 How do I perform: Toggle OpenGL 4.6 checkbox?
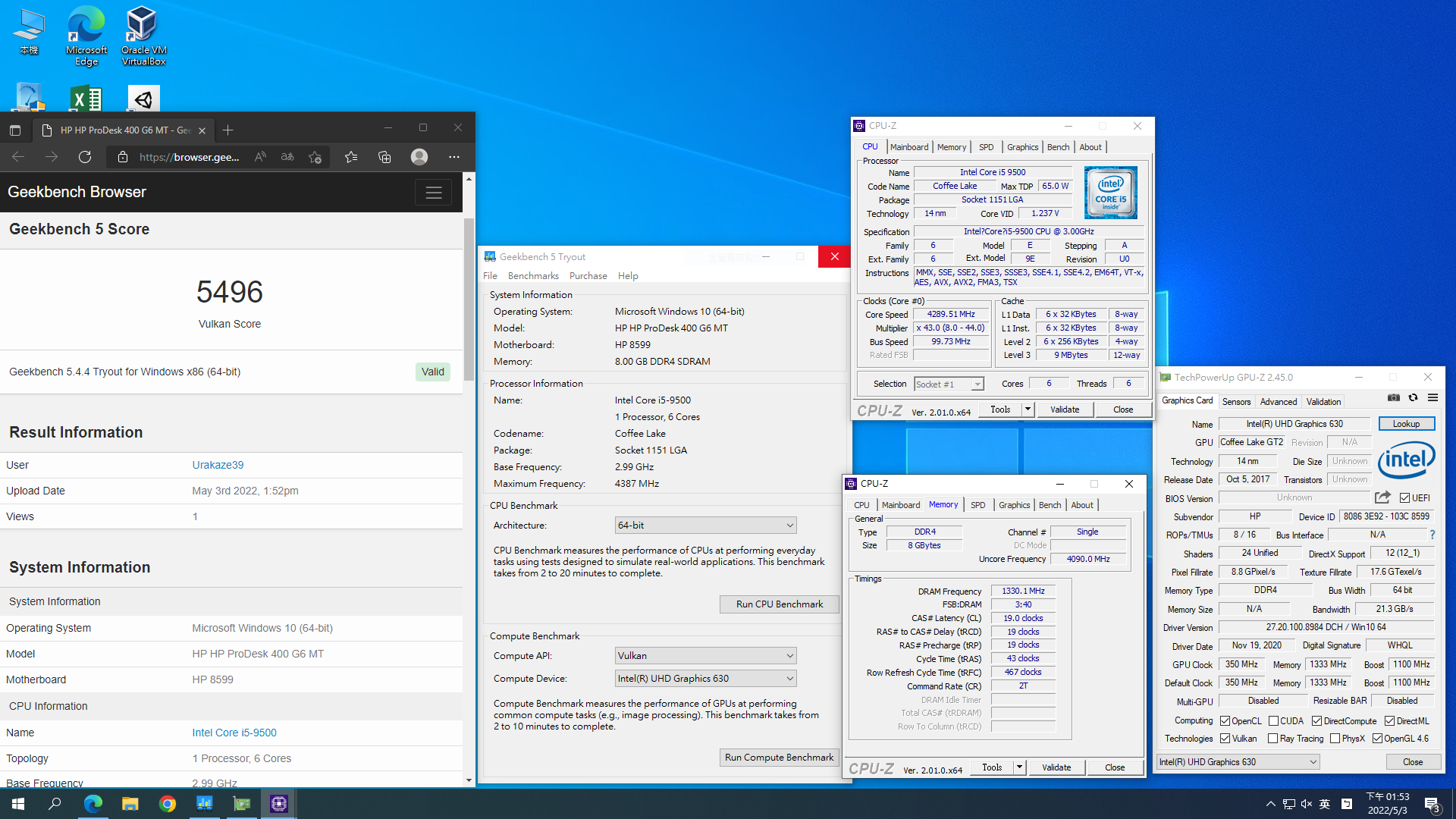(x=1377, y=739)
